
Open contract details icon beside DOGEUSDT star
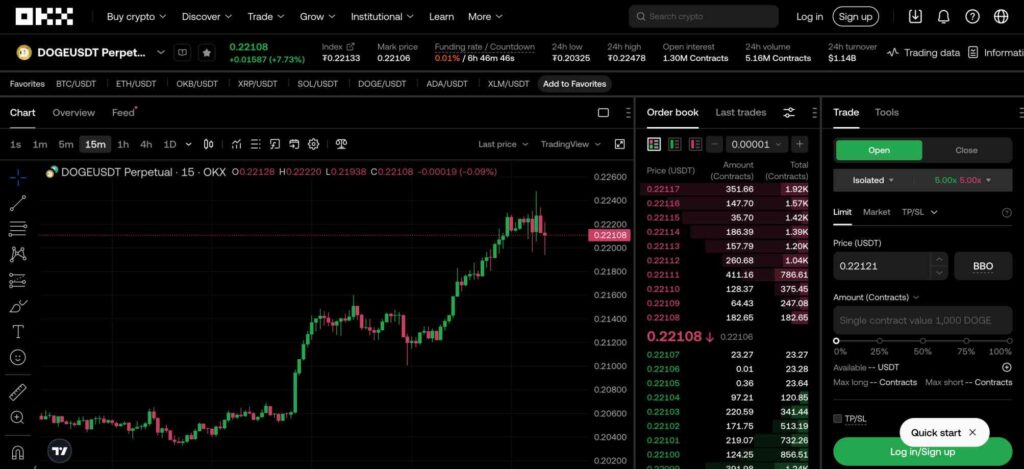[x=184, y=52]
